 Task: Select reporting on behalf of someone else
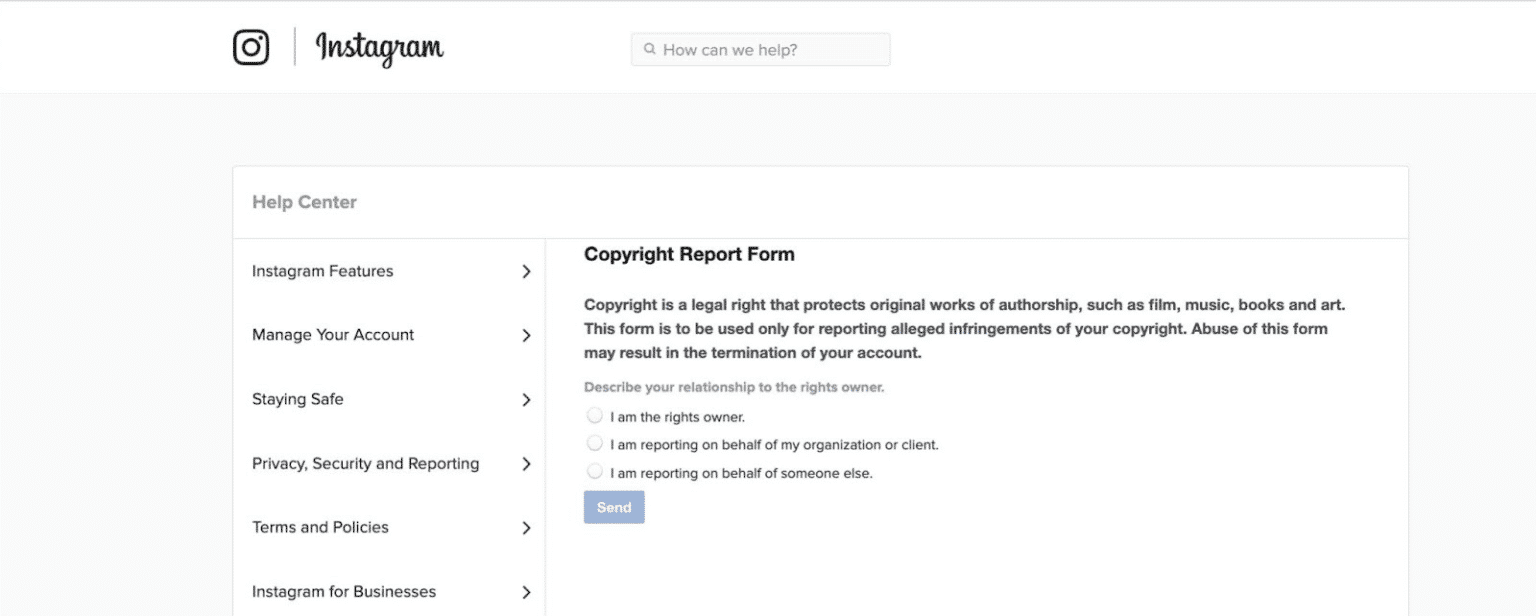click(x=595, y=470)
